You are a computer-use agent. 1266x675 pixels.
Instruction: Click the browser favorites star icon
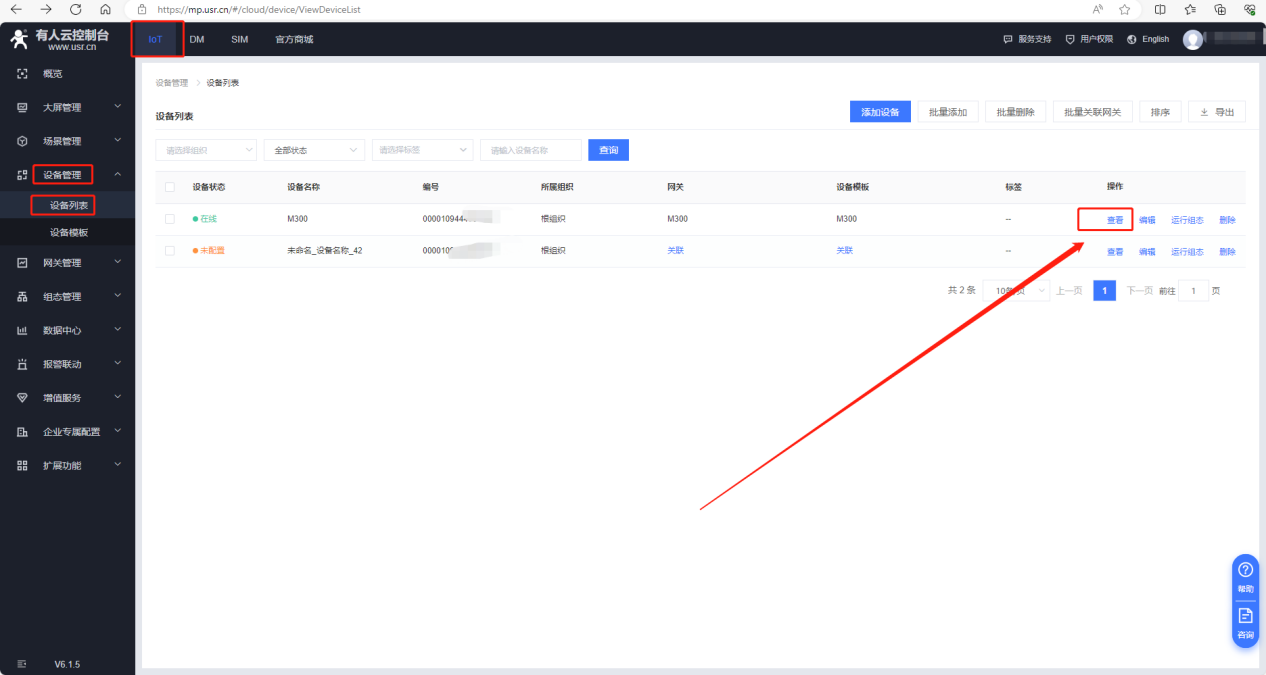tap(1125, 9)
